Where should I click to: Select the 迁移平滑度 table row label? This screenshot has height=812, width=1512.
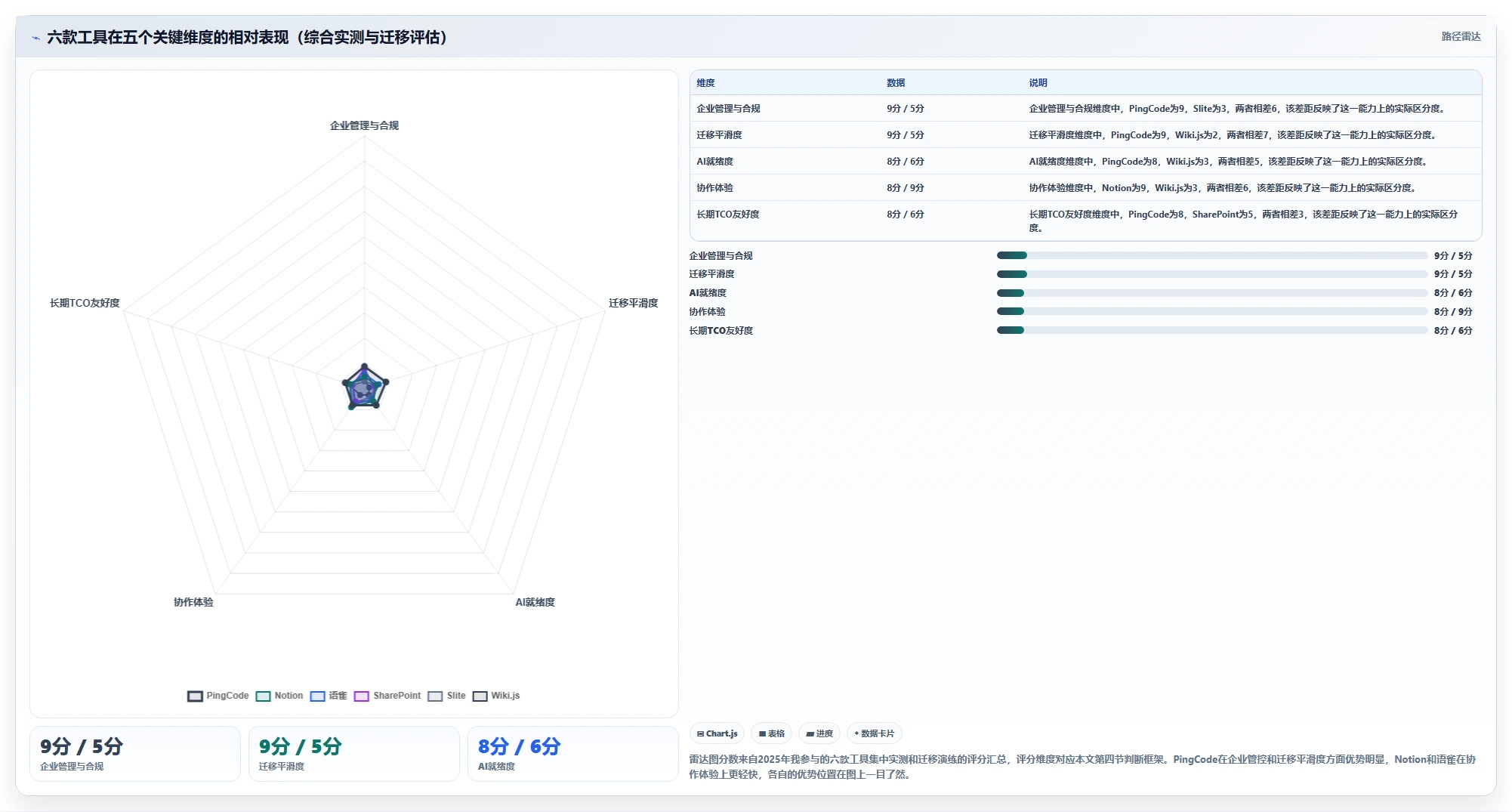point(719,135)
